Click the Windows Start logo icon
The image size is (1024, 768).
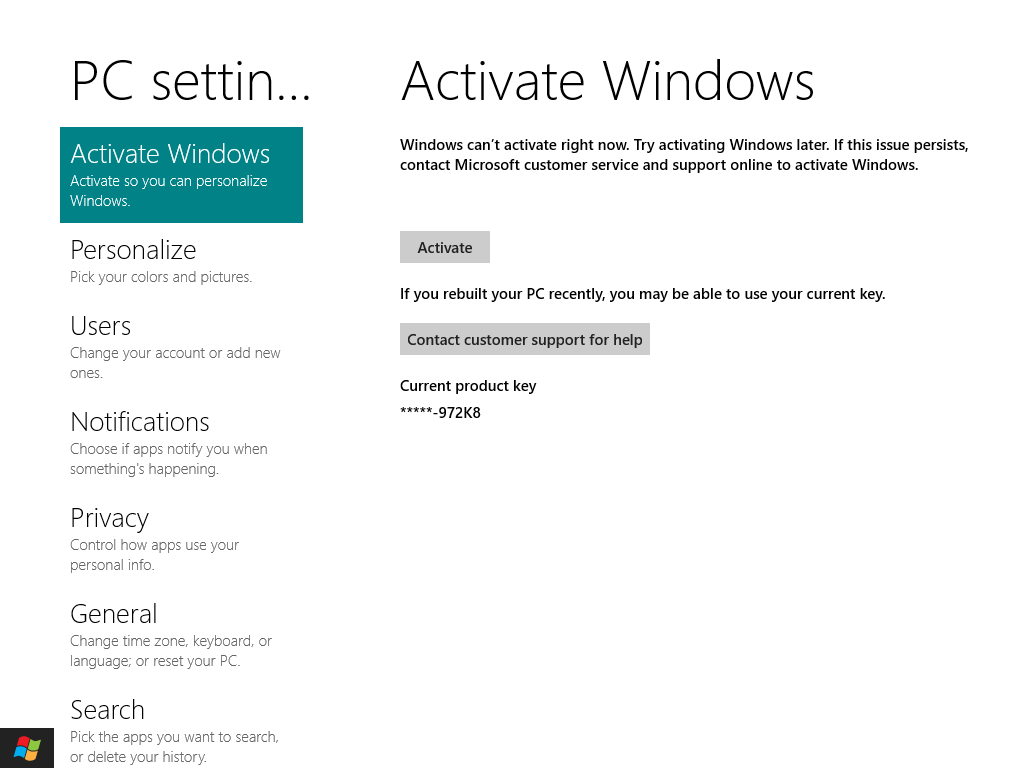[27, 748]
